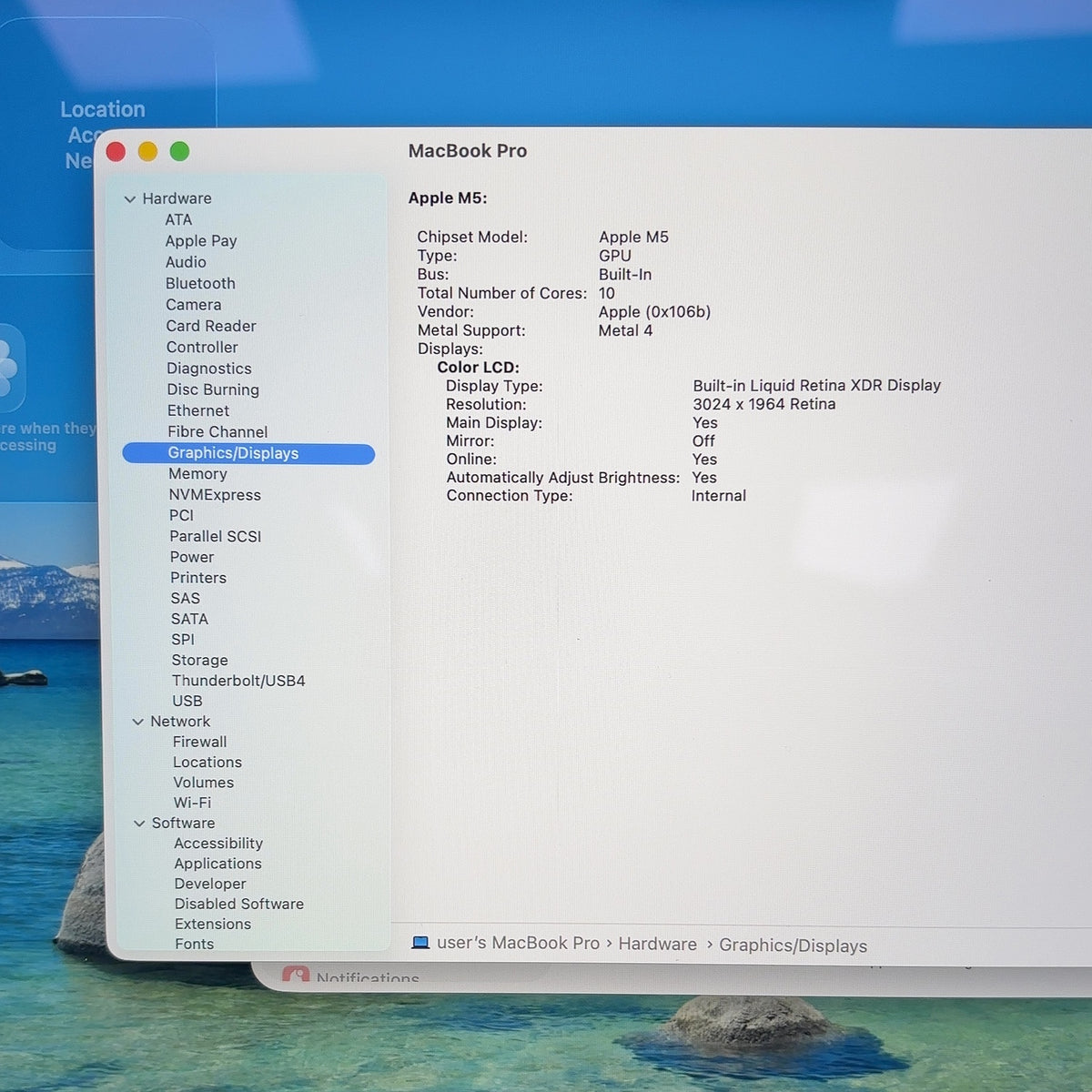Open Firewall under Network
This screenshot has width=1092, height=1092.
199,743
